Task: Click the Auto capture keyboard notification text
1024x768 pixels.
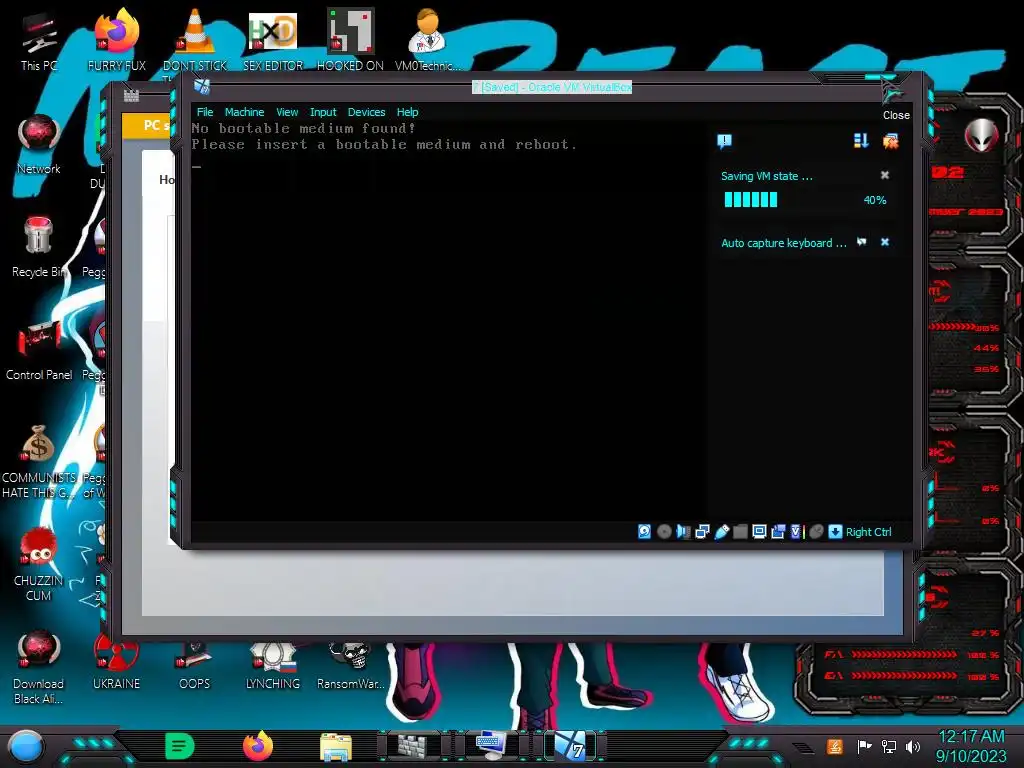Action: [784, 243]
